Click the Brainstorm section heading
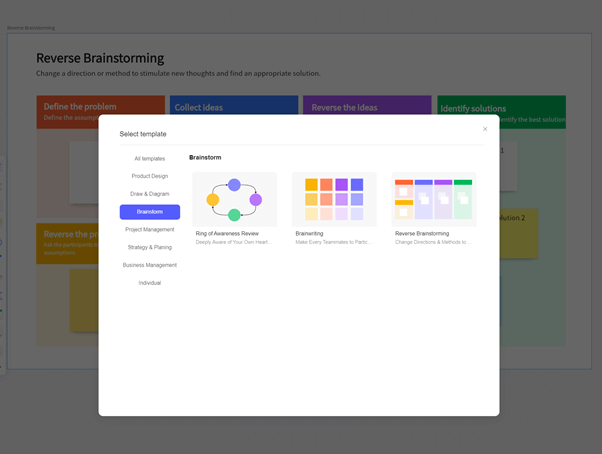This screenshot has height=454, width=602. point(205,157)
